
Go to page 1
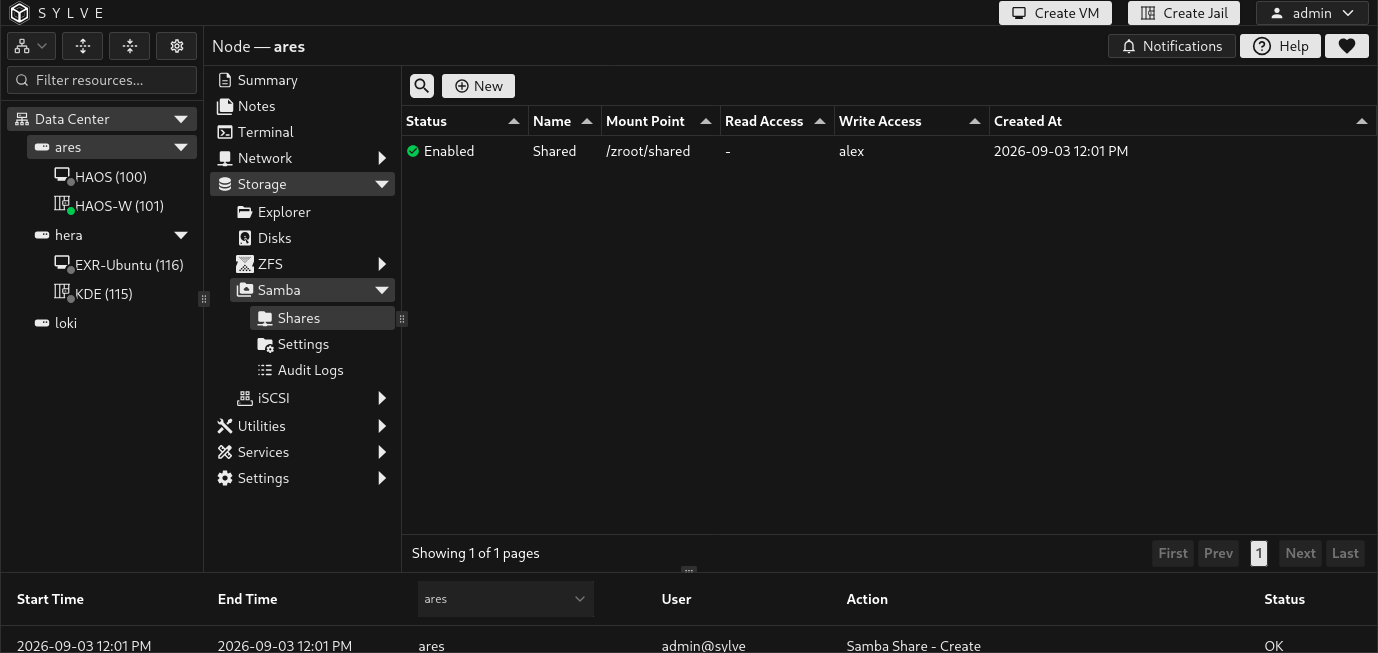[x=1259, y=553]
